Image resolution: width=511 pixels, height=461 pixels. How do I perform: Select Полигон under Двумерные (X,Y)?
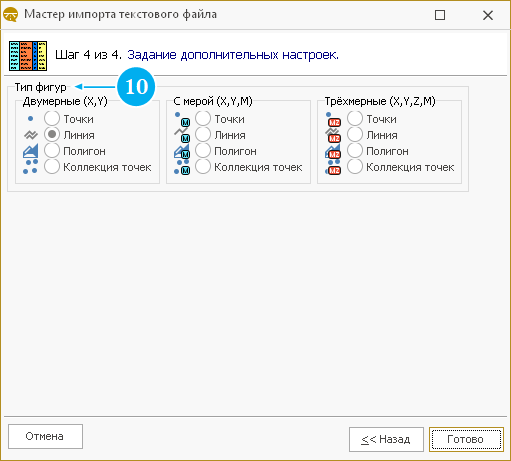(75, 151)
